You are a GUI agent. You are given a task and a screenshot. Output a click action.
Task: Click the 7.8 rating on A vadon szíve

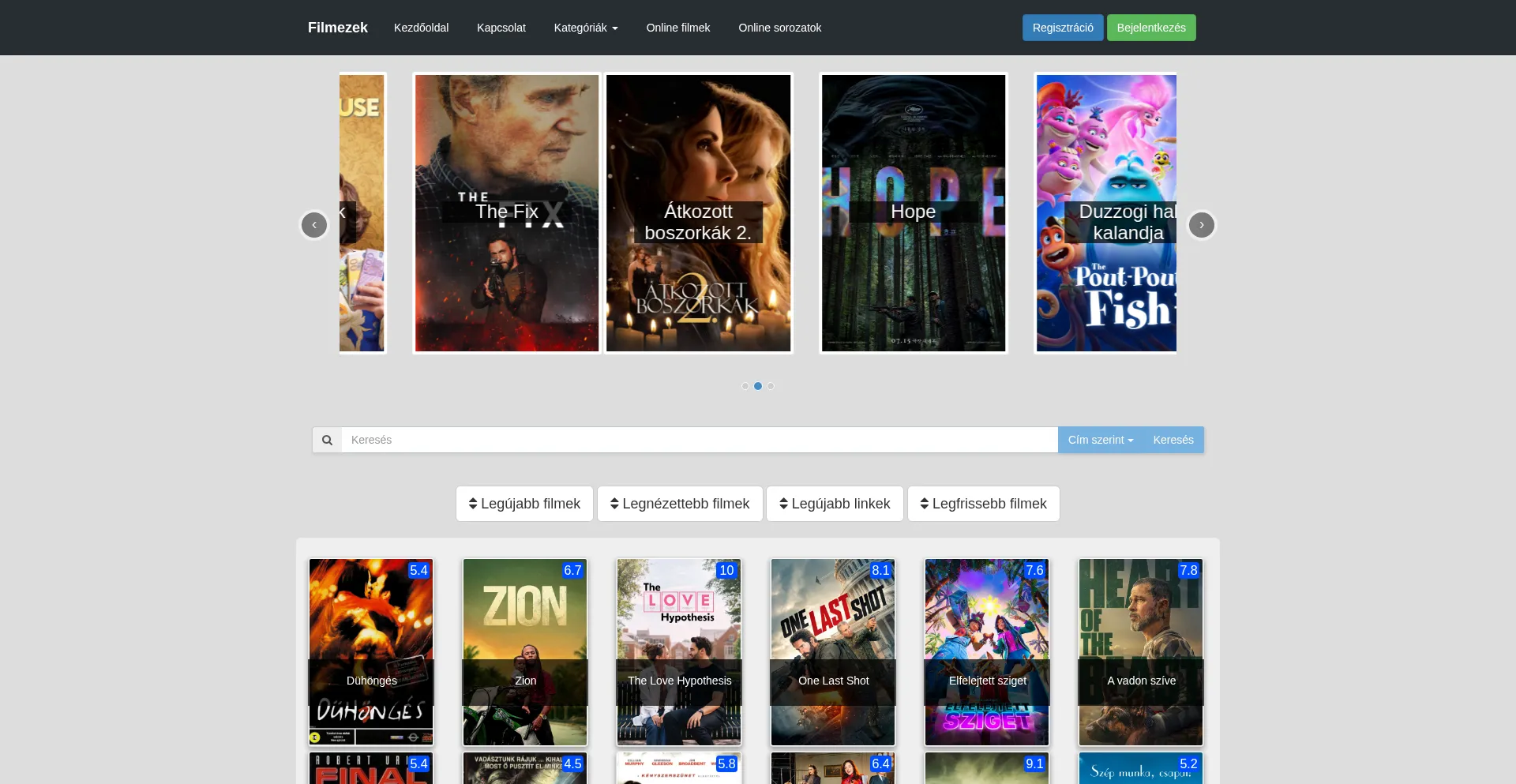1188,570
